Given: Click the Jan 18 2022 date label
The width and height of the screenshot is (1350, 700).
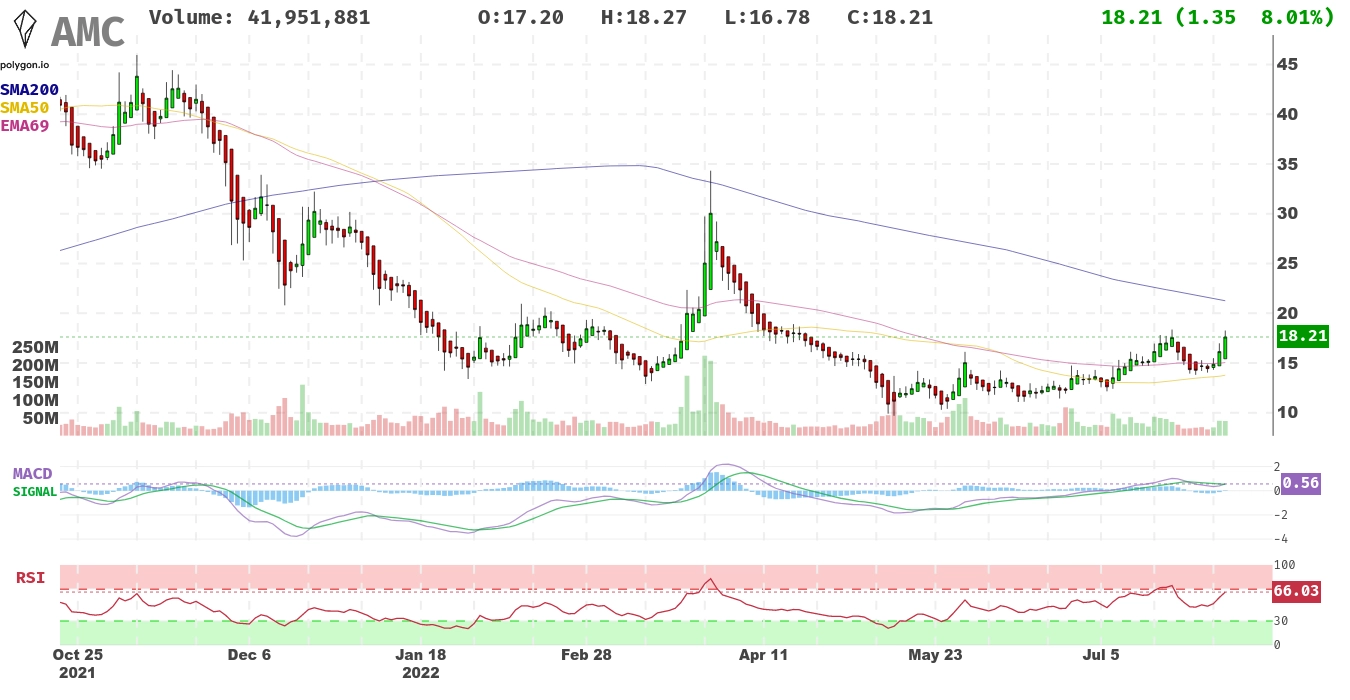Looking at the screenshot, I should [421, 664].
